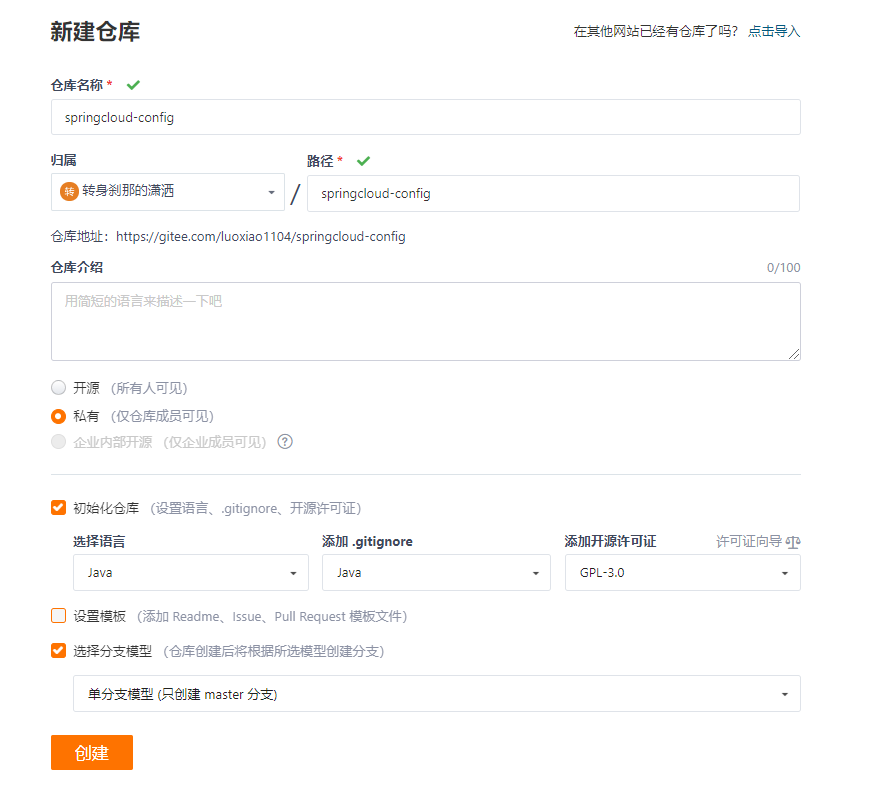Open the 选择语言 Java dropdown
Image resolution: width=879 pixels, height=785 pixels.
point(191,572)
